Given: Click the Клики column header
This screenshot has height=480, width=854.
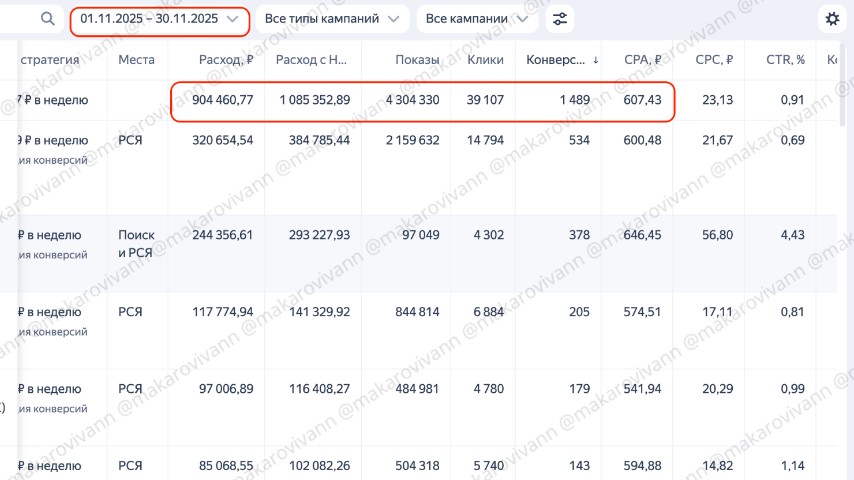Looking at the screenshot, I should [x=485, y=60].
